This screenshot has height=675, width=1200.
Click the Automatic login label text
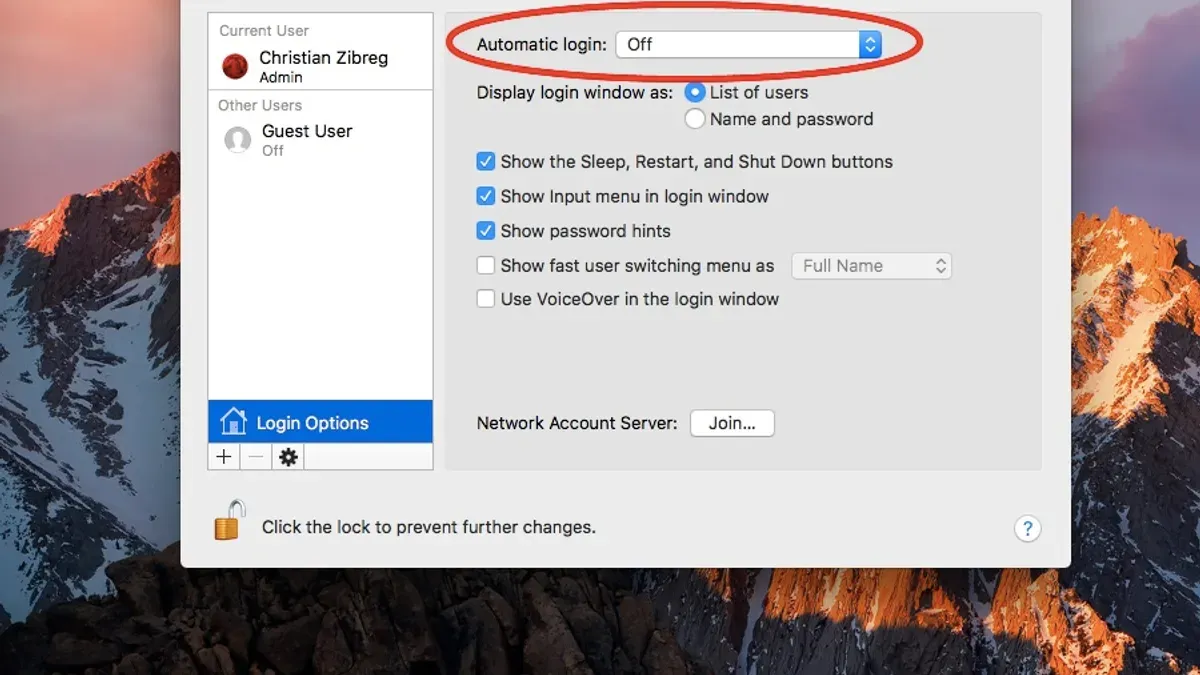coord(542,44)
